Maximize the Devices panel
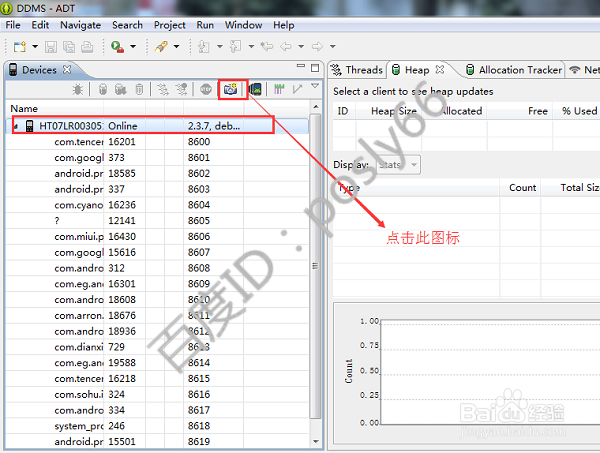Screen dimensions: 600x453 pos(315,68)
